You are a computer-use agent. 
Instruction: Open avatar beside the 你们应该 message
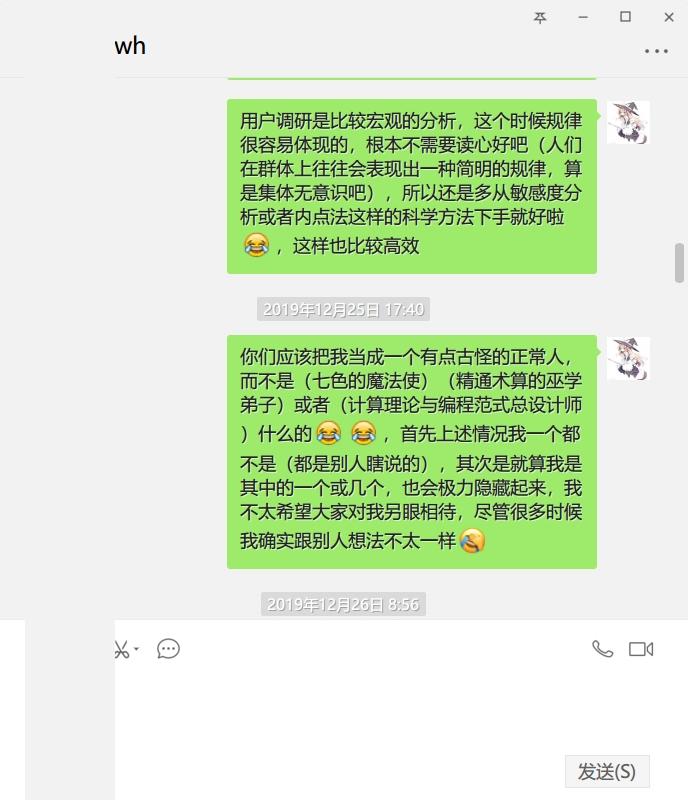pyautogui.click(x=628, y=358)
